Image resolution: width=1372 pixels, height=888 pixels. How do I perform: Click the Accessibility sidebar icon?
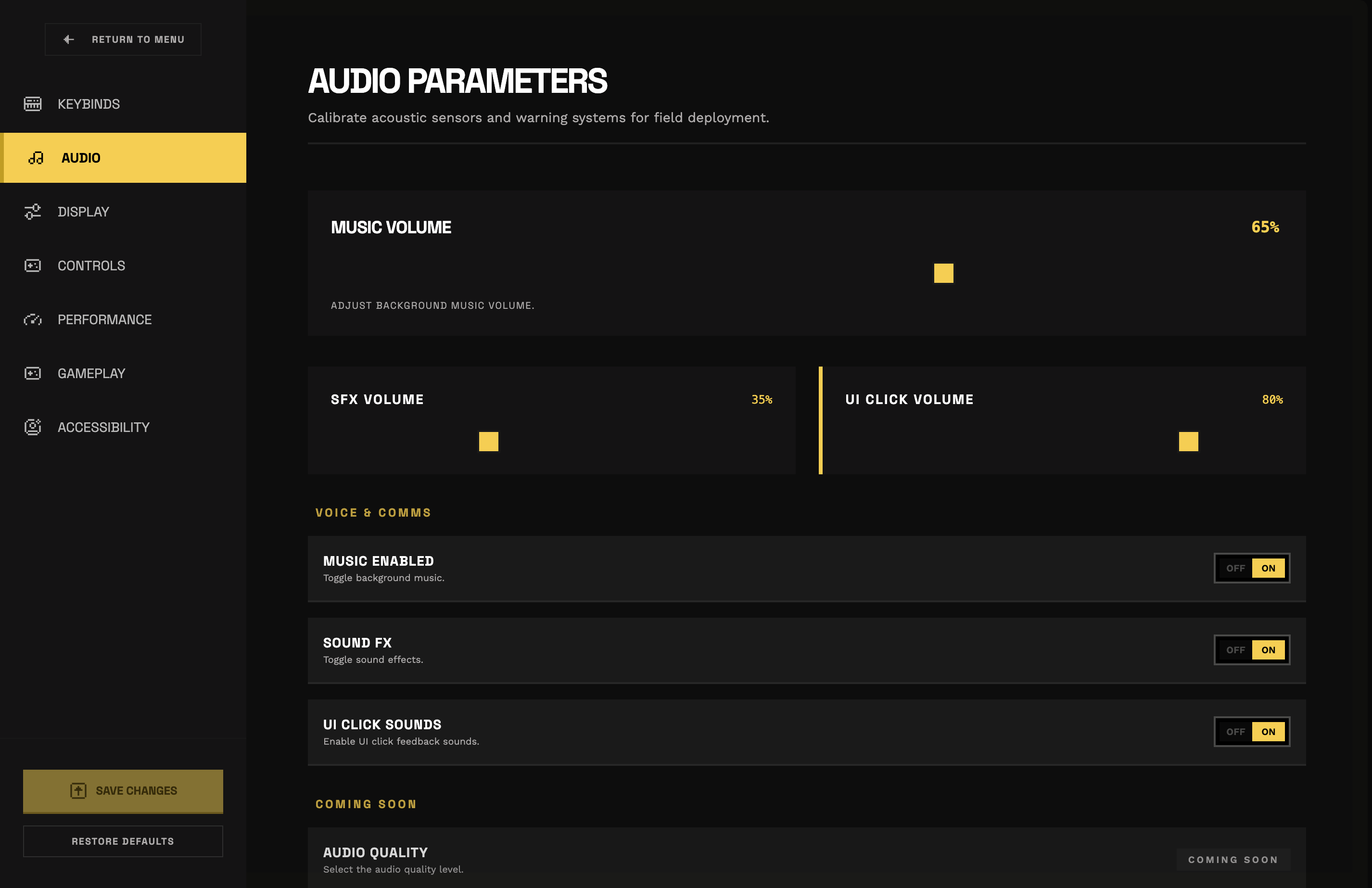32,427
